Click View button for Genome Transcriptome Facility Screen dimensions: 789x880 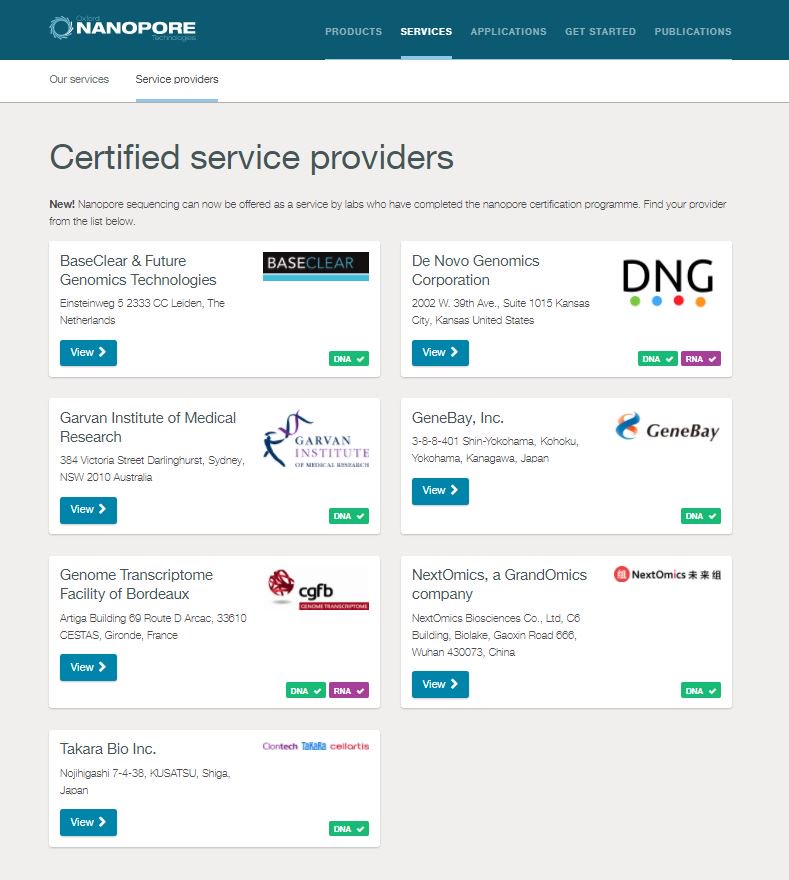[88, 667]
